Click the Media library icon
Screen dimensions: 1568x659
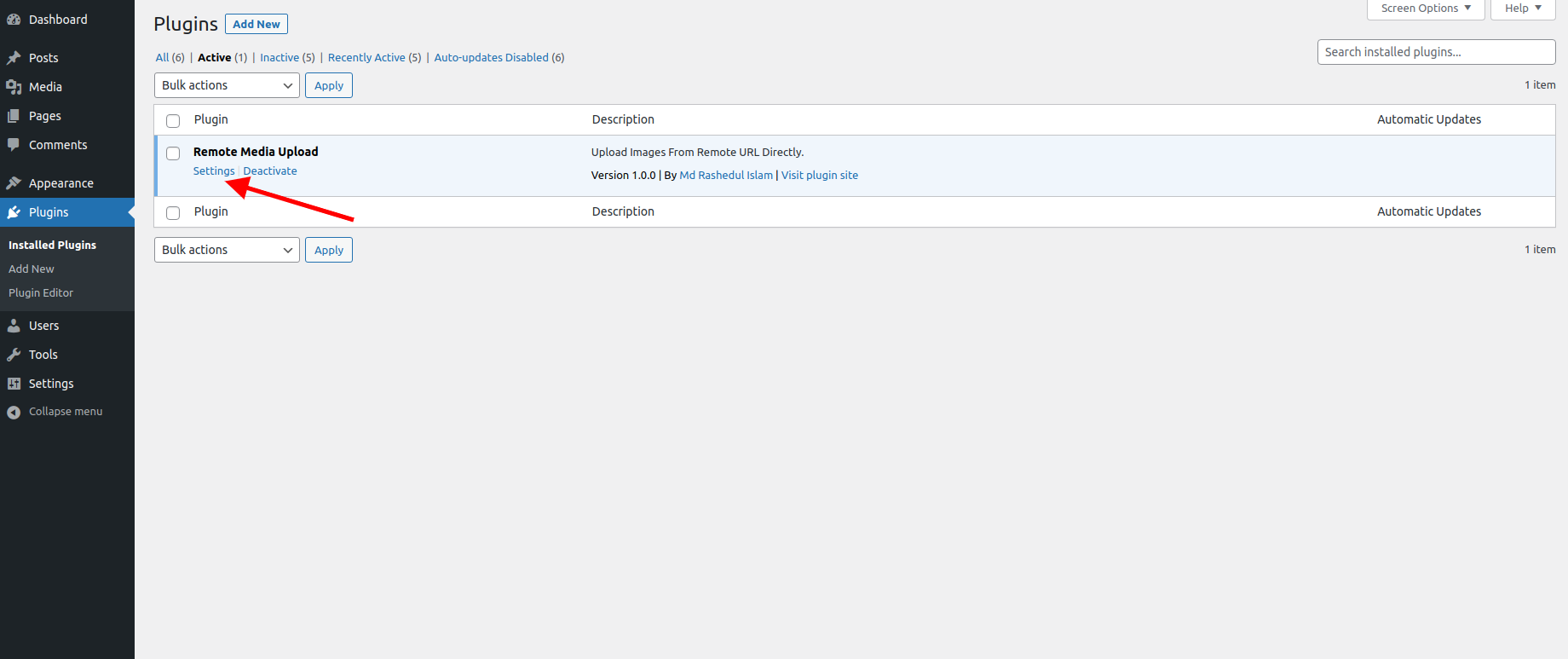tap(14, 87)
